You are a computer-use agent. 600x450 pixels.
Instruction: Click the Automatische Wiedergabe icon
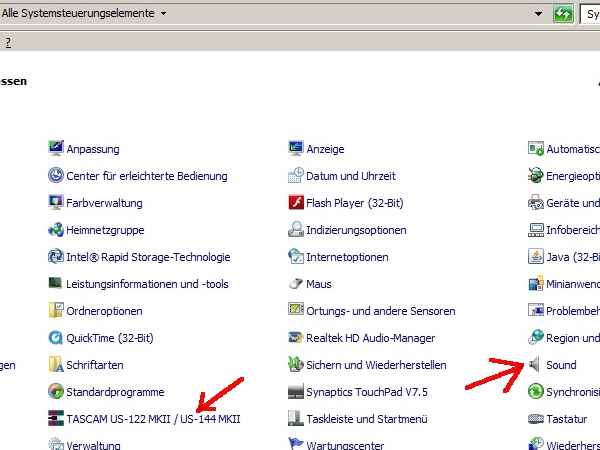coord(536,148)
